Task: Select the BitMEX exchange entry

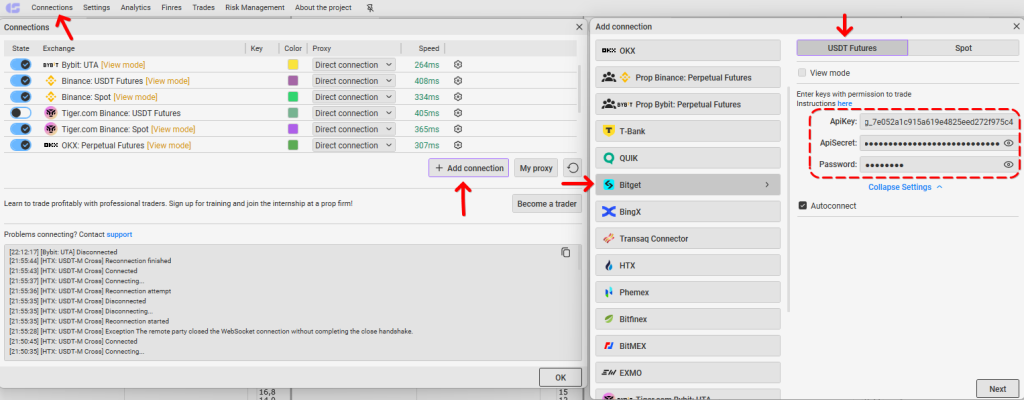Action: tap(688, 346)
